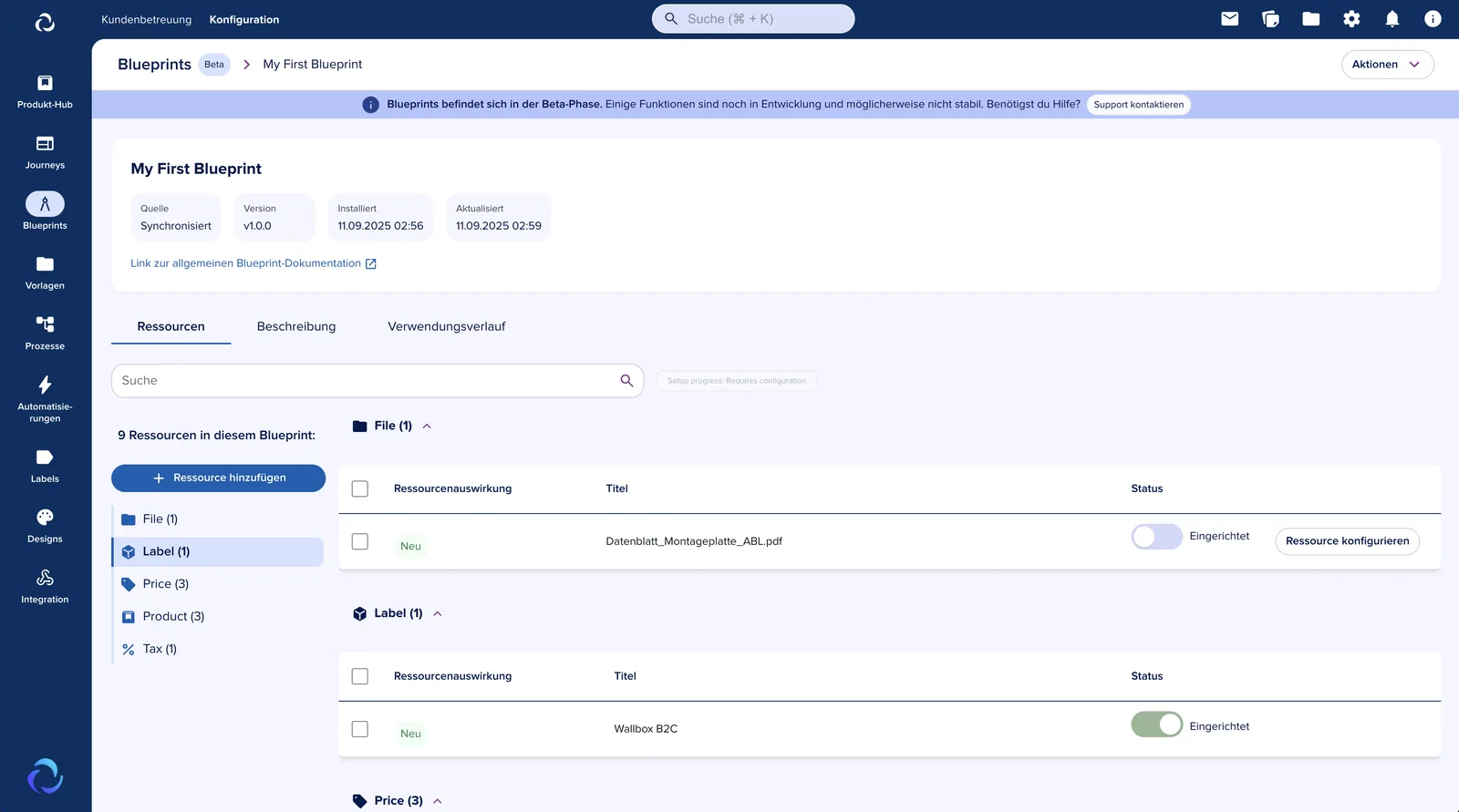Viewport: 1459px width, 812px height.
Task: Open the folder icon in top bar
Action: (x=1311, y=19)
